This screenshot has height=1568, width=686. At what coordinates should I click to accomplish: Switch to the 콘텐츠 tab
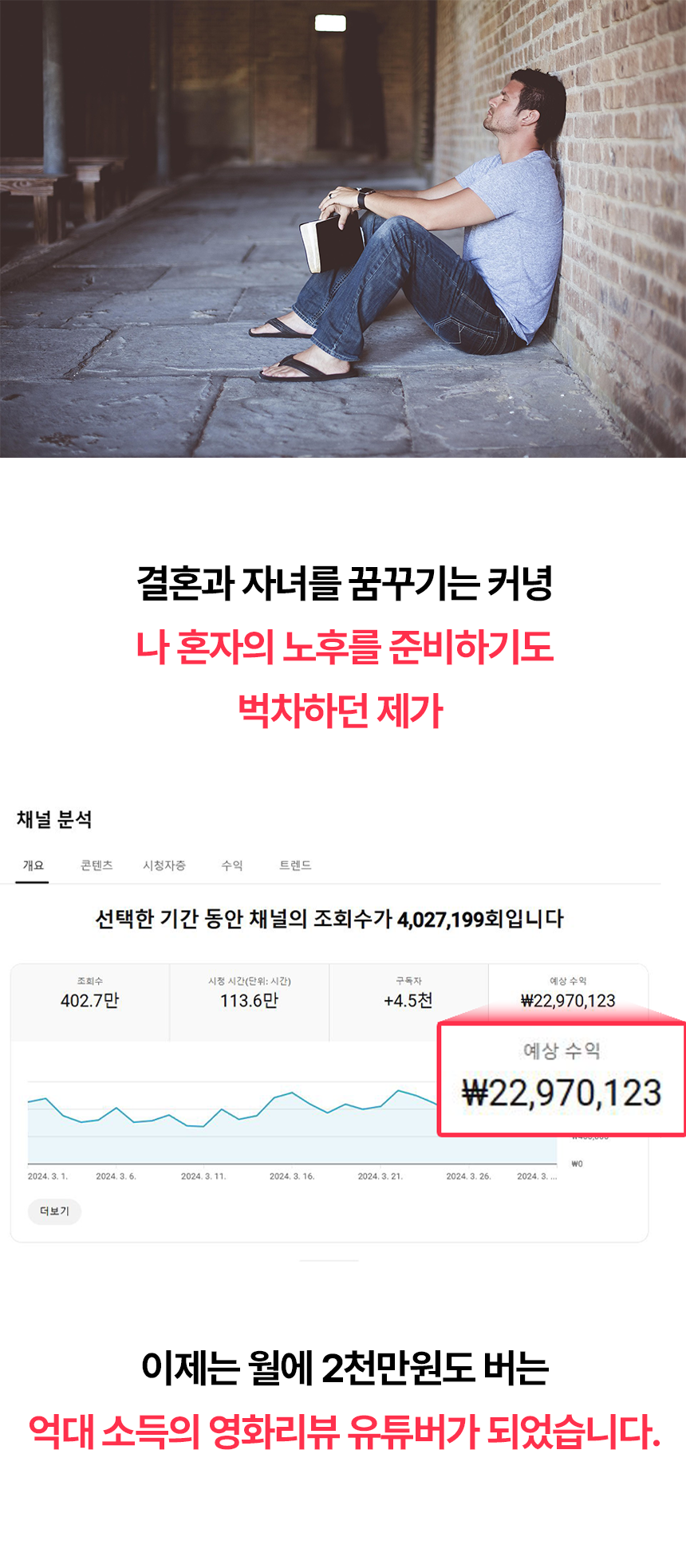97,865
